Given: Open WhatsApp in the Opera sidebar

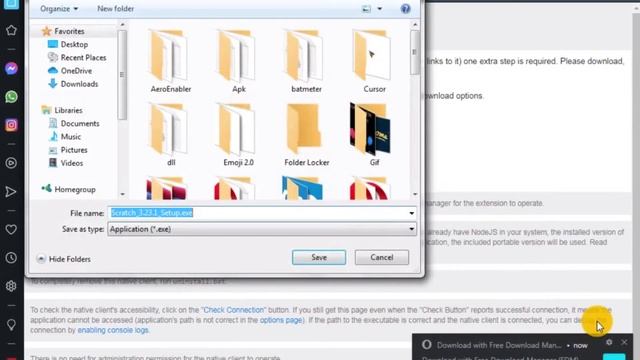Looking at the screenshot, I should pos(11,97).
